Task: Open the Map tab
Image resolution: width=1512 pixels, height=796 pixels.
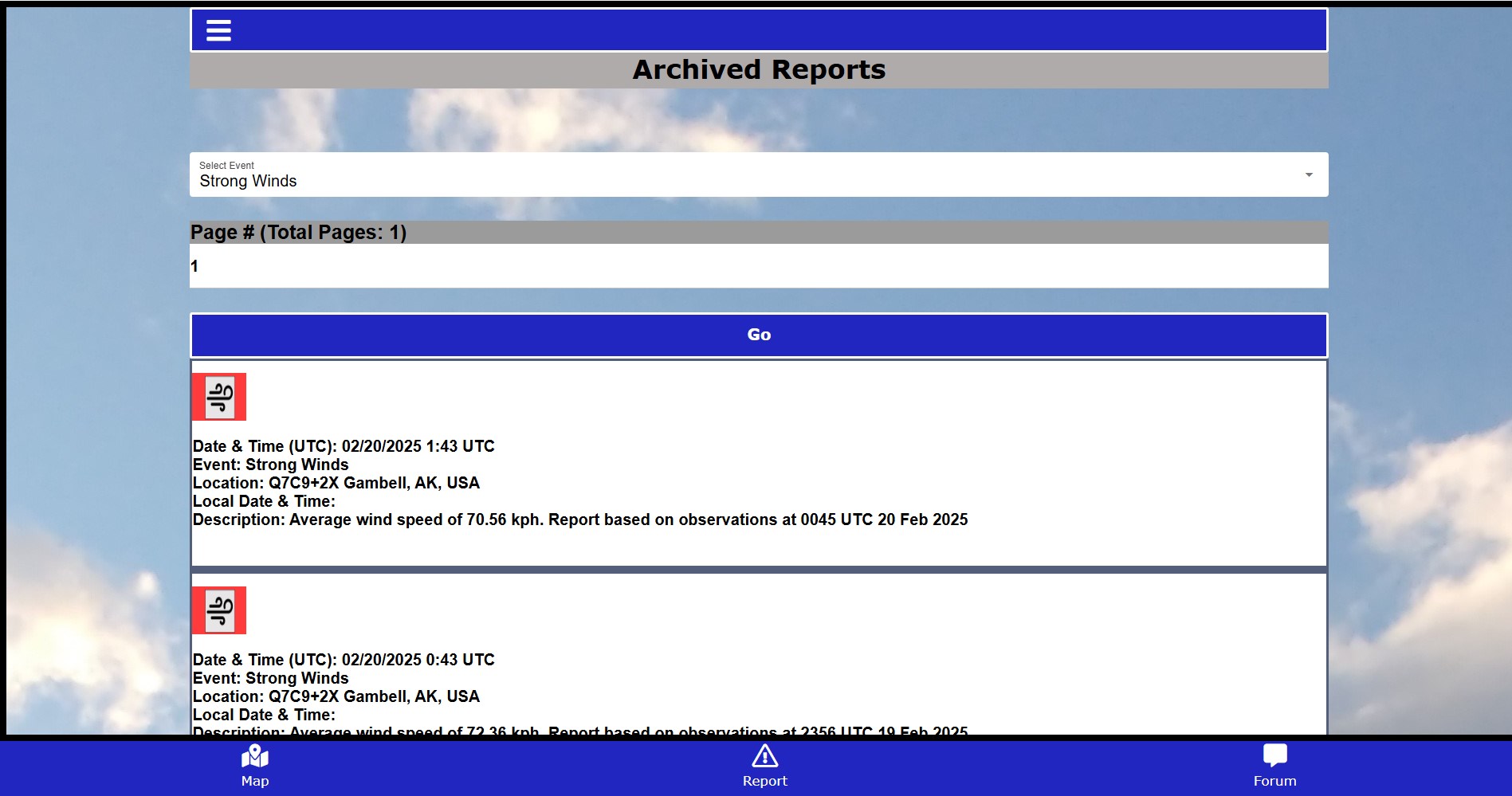Action: (255, 767)
